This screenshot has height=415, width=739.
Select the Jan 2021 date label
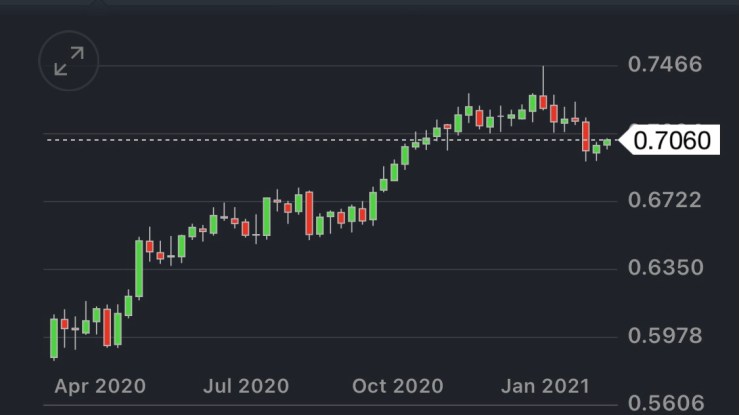(544, 386)
